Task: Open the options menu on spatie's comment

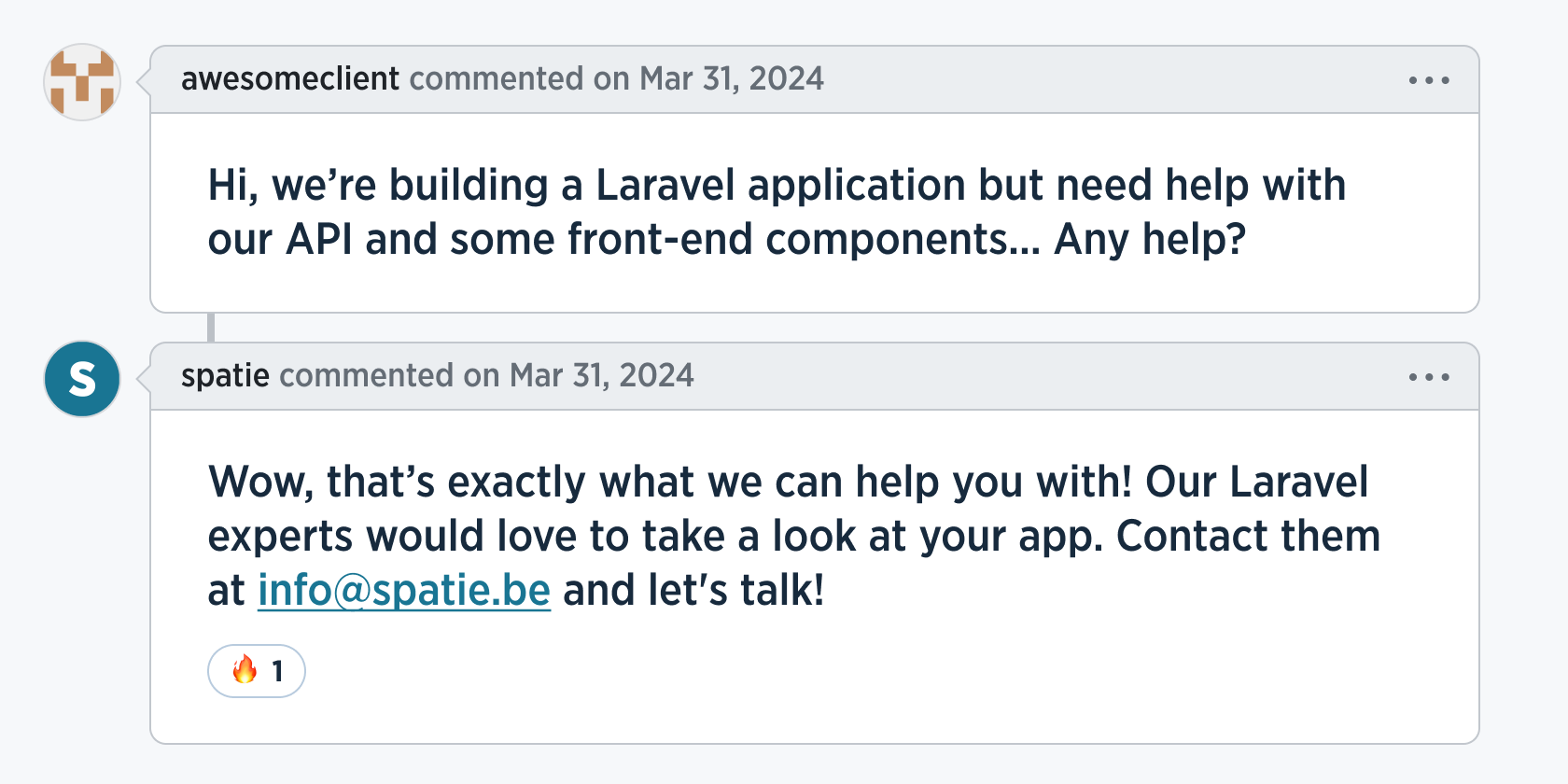Action: coord(1429,377)
